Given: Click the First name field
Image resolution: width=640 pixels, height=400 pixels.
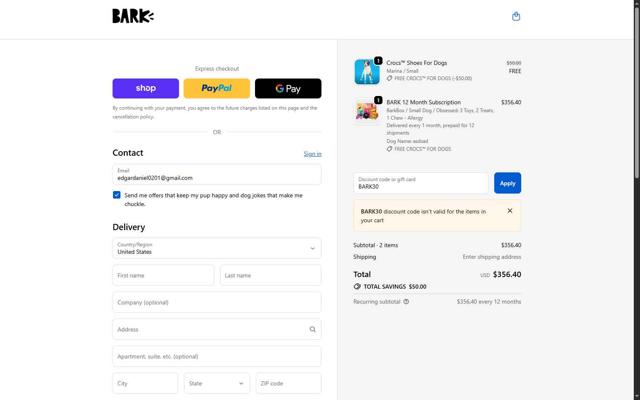Looking at the screenshot, I should point(163,275).
